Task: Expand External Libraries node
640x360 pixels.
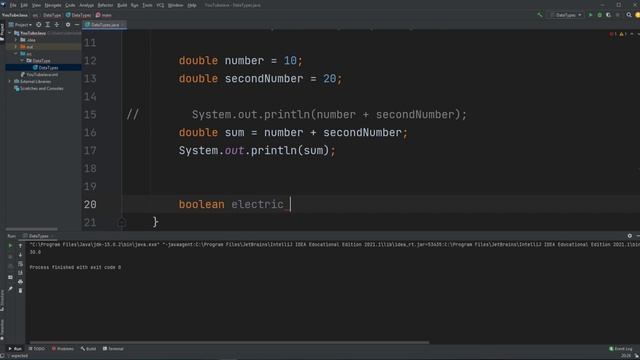Action: coord(10,82)
